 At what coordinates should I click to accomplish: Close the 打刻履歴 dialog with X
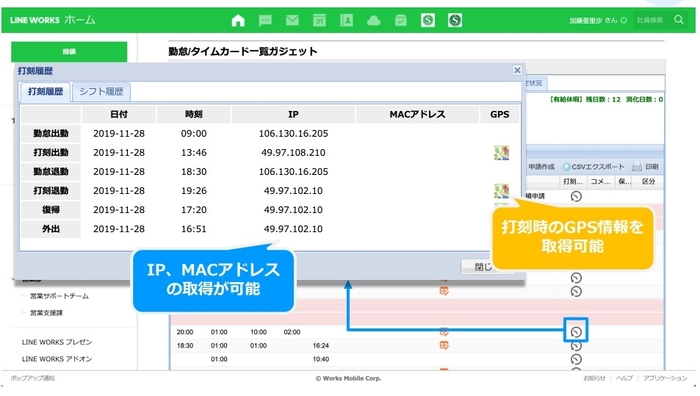517,70
